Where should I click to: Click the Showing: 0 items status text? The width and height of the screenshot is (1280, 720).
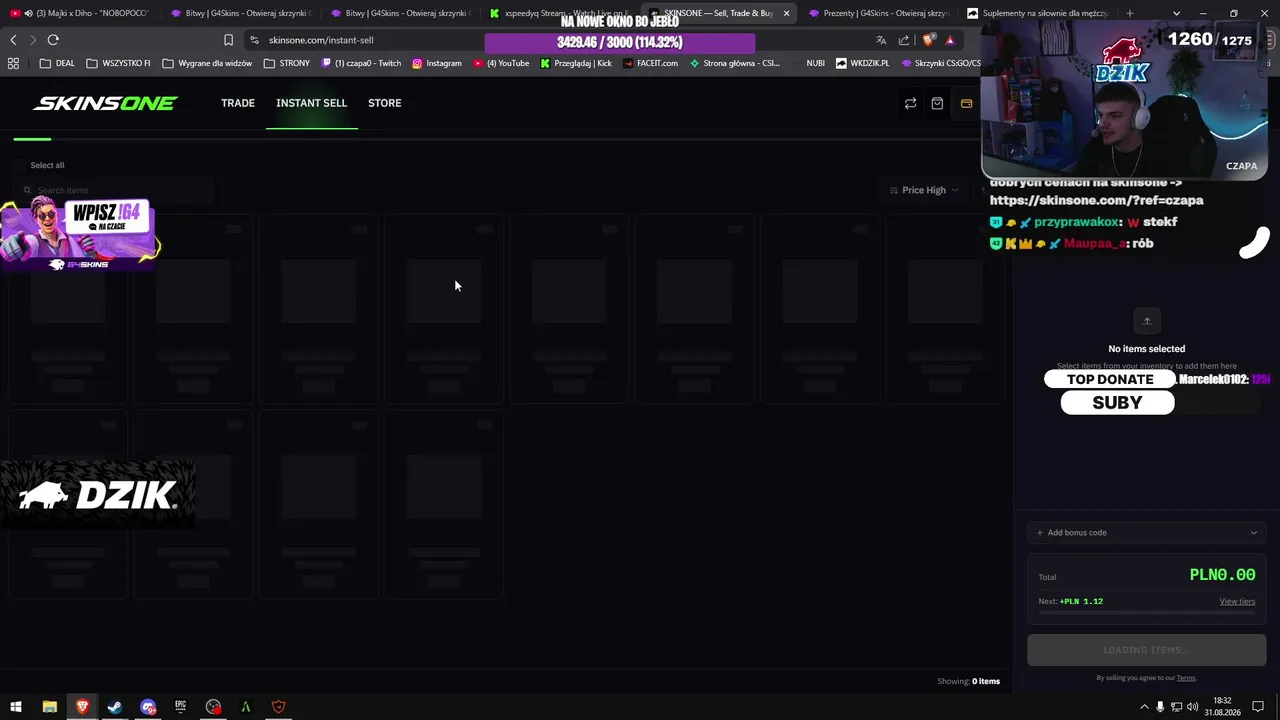pos(968,682)
